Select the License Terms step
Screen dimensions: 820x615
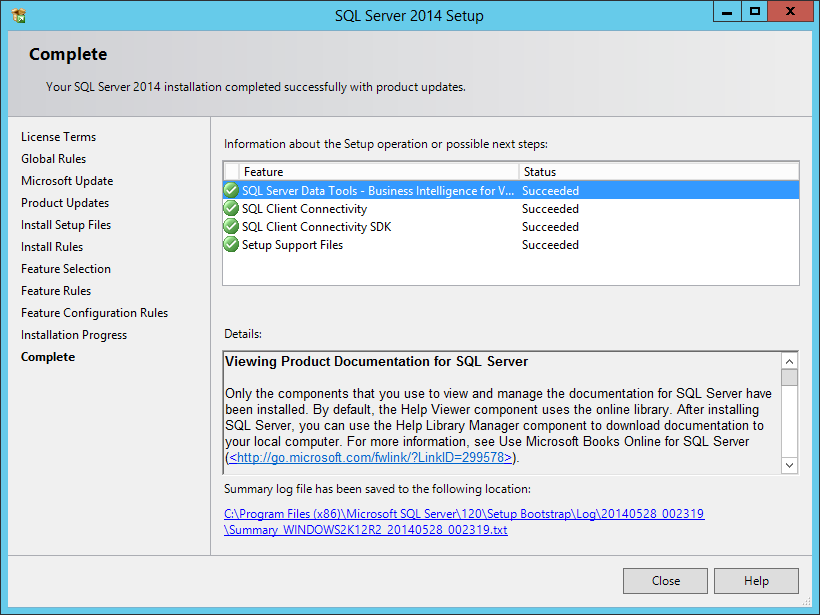pyautogui.click(x=58, y=137)
